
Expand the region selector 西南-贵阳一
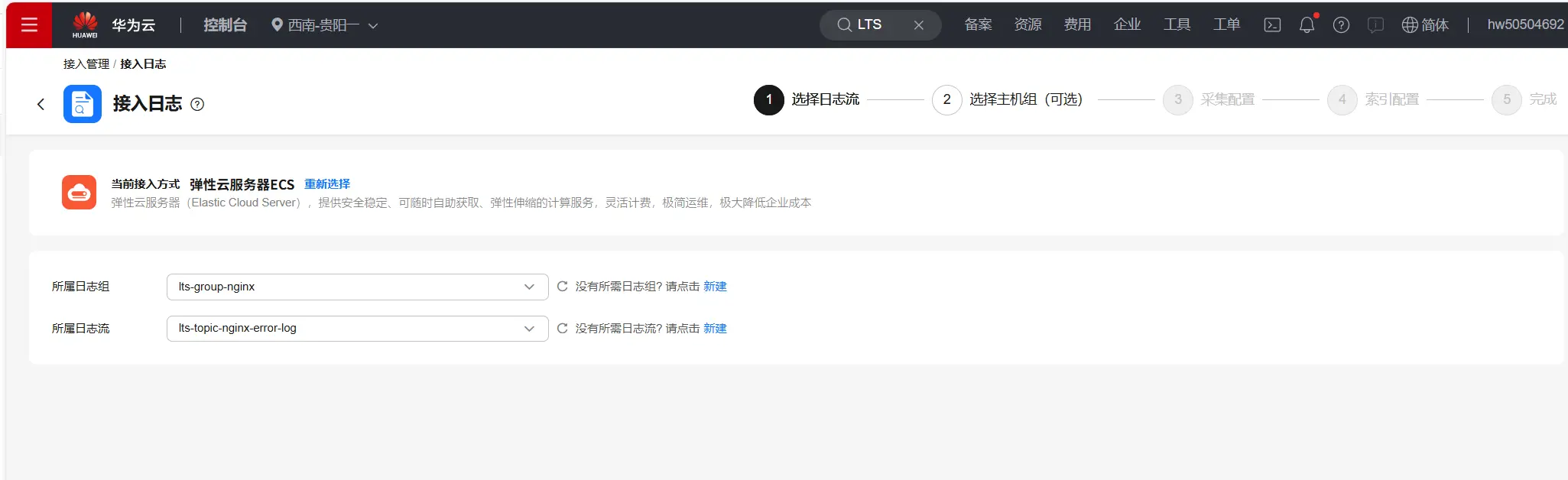(x=325, y=25)
